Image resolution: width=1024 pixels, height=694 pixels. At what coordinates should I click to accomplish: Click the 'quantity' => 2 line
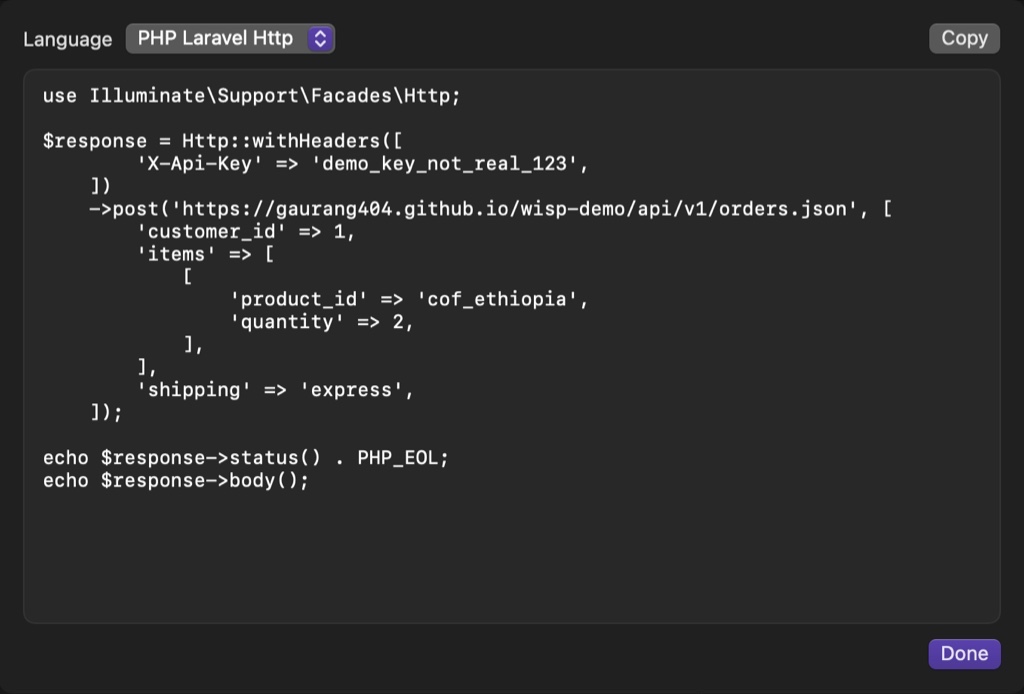click(x=321, y=322)
